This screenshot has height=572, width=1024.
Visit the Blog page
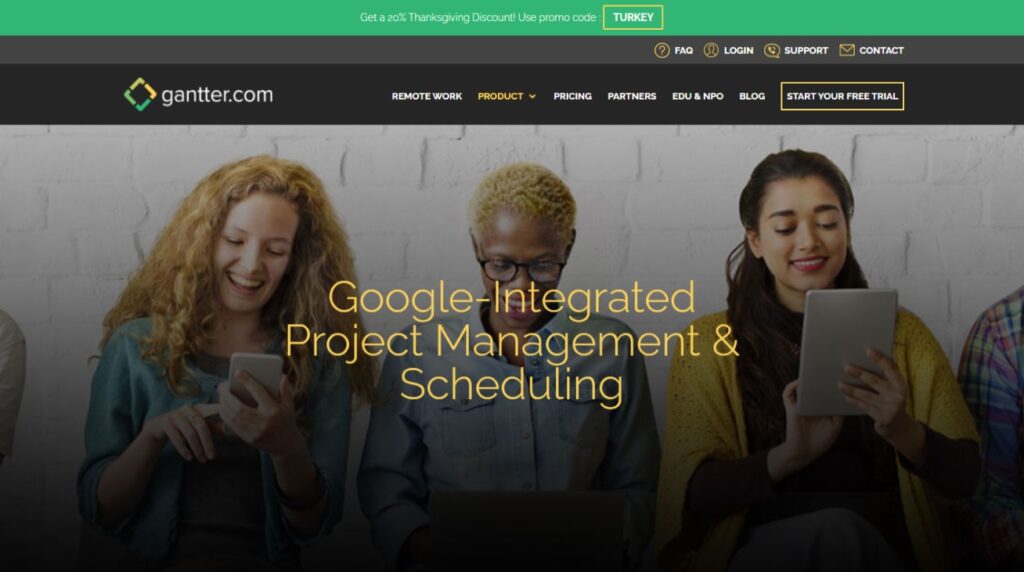click(752, 96)
